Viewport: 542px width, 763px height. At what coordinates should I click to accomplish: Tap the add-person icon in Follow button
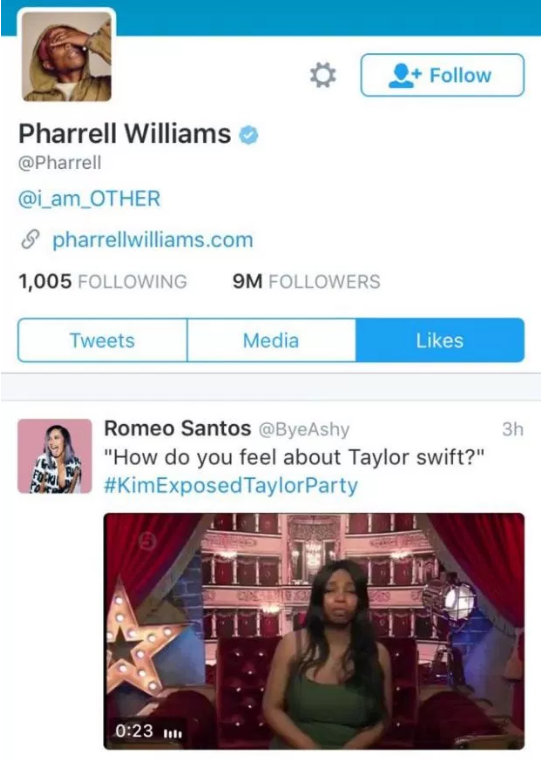(x=403, y=75)
